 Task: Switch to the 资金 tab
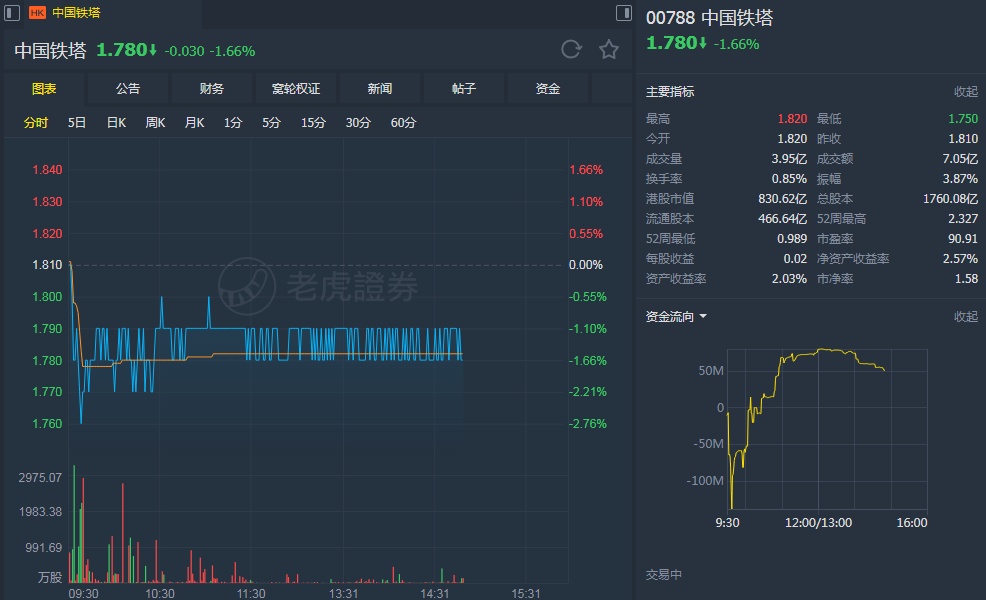pos(548,89)
